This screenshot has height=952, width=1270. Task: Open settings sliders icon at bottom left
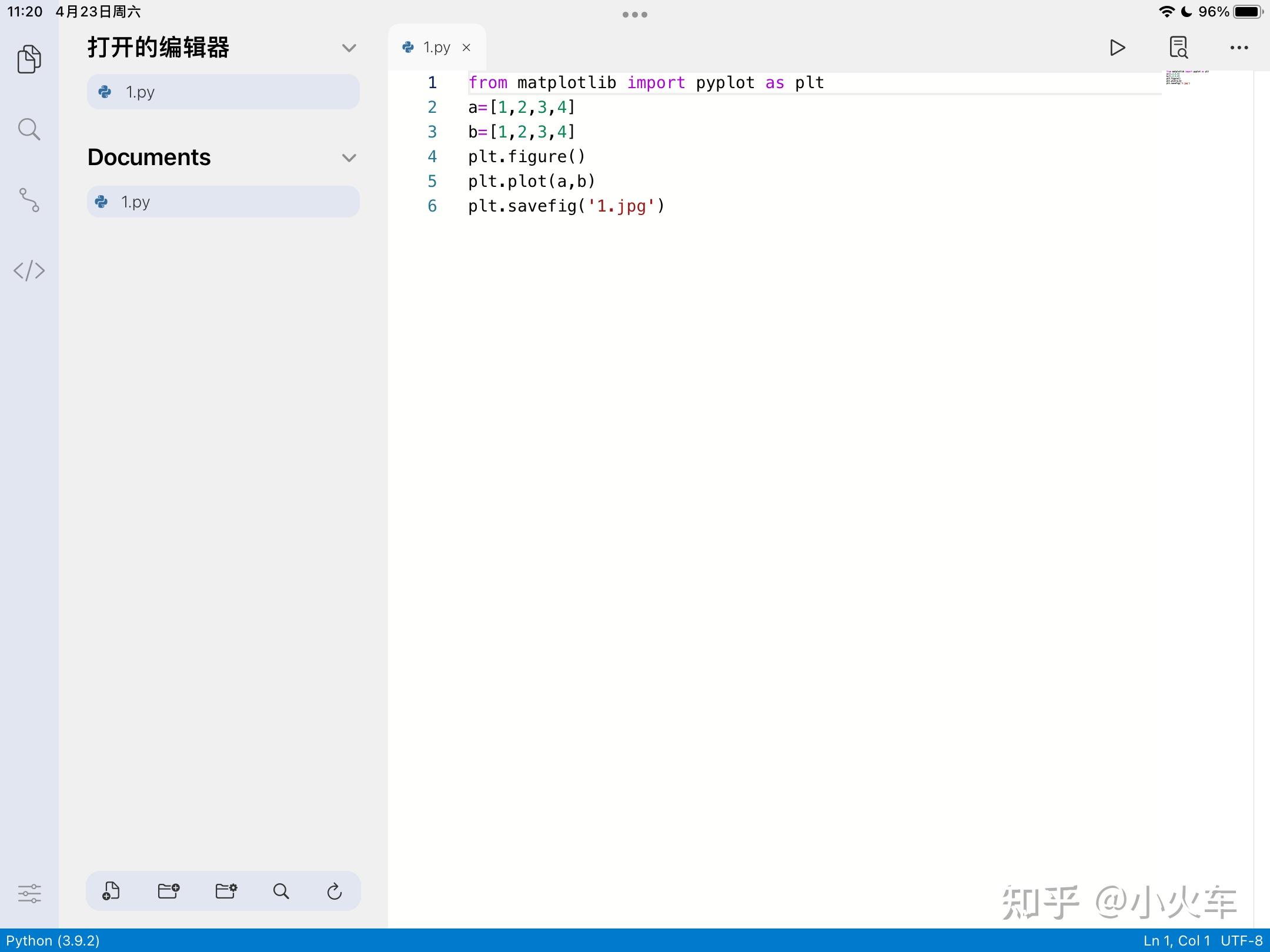pos(29,893)
